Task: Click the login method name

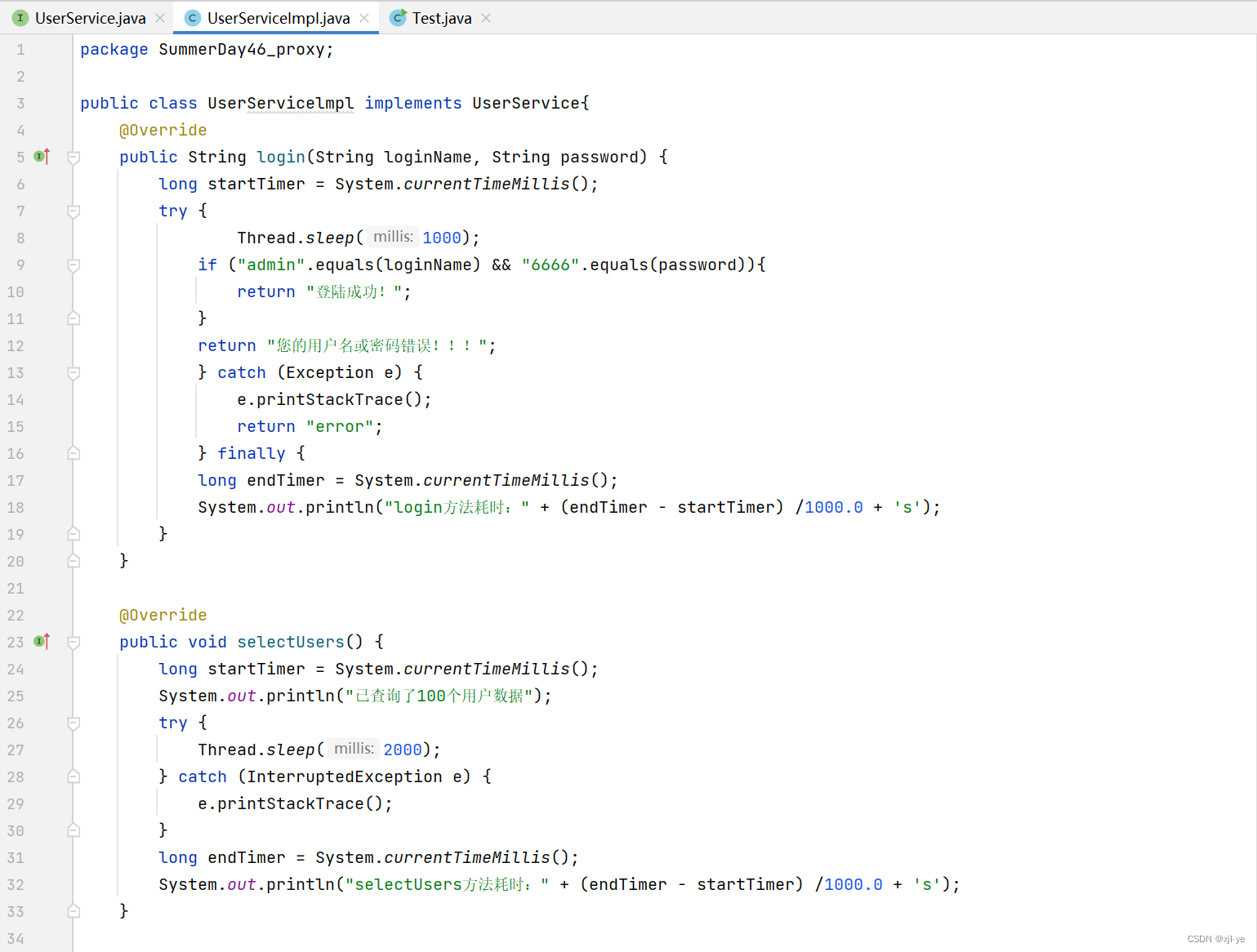Action: coord(281,157)
